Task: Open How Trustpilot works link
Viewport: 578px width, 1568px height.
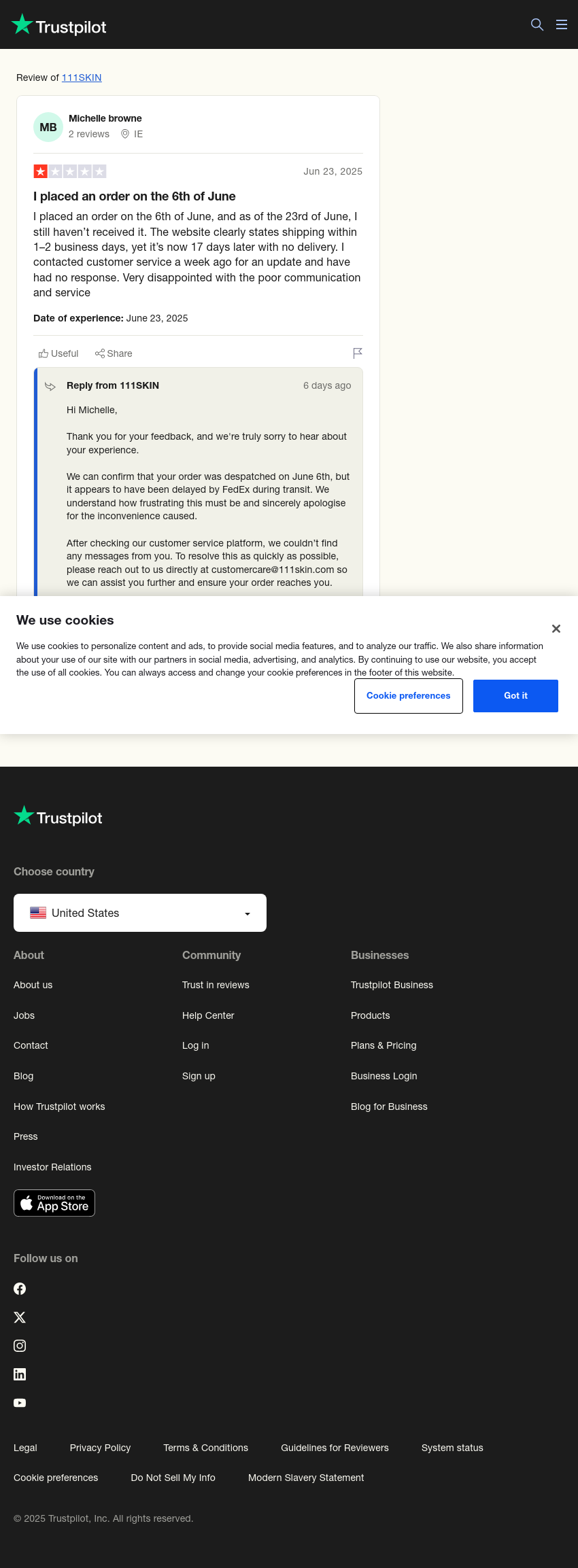Action: (x=59, y=1107)
